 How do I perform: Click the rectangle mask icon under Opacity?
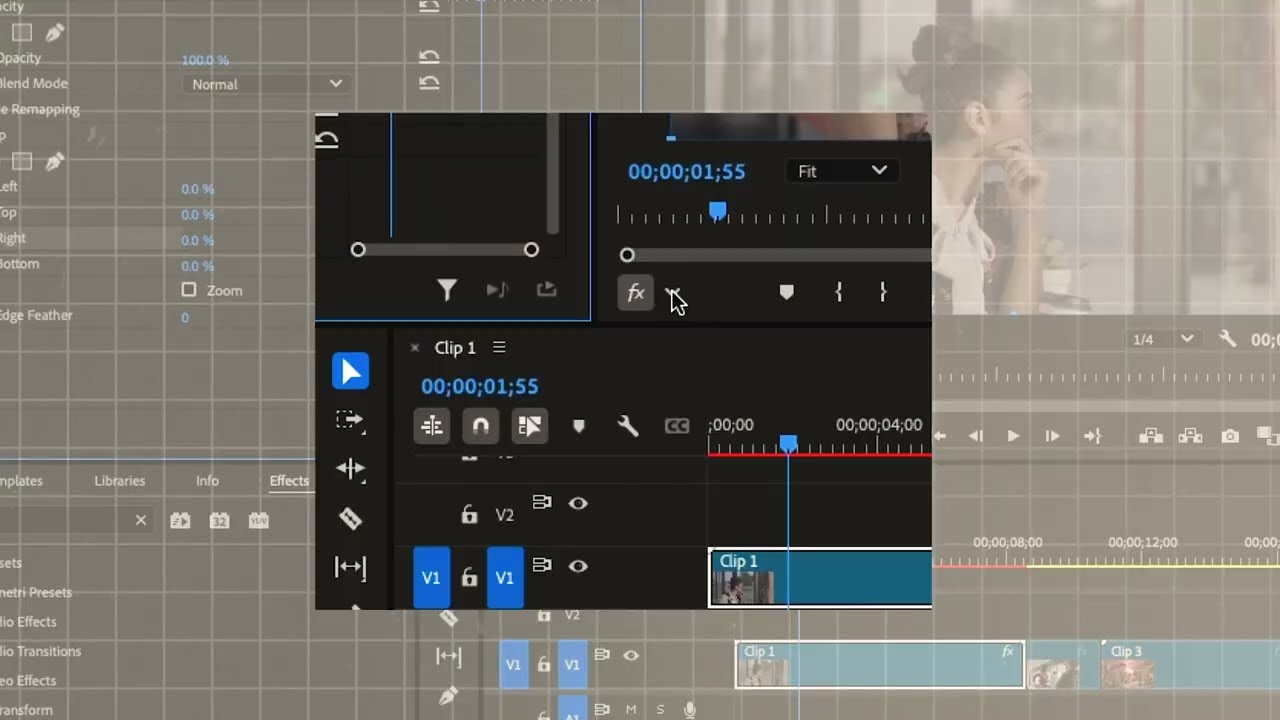(x=21, y=33)
